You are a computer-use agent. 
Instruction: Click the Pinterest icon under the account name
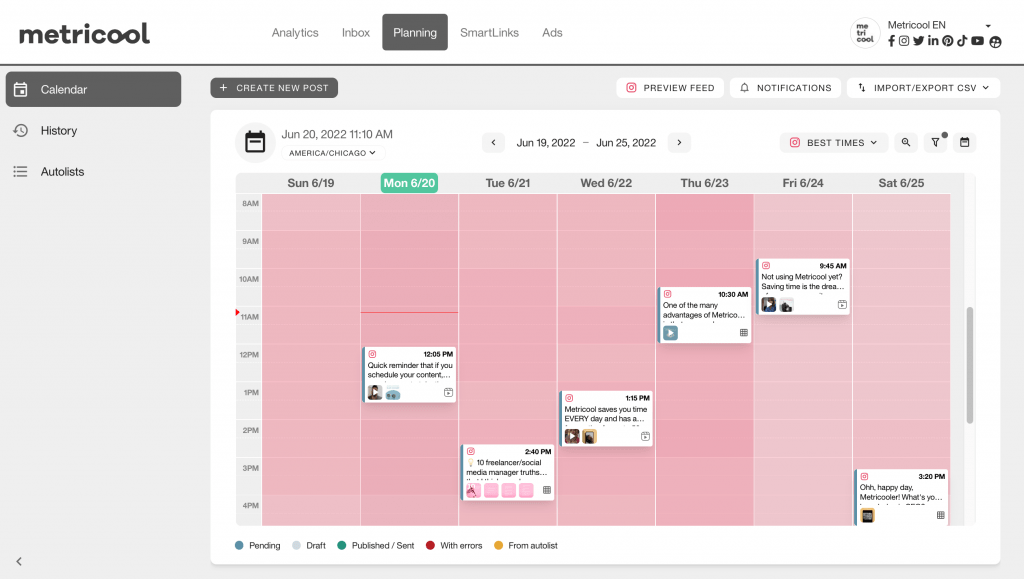tap(947, 41)
